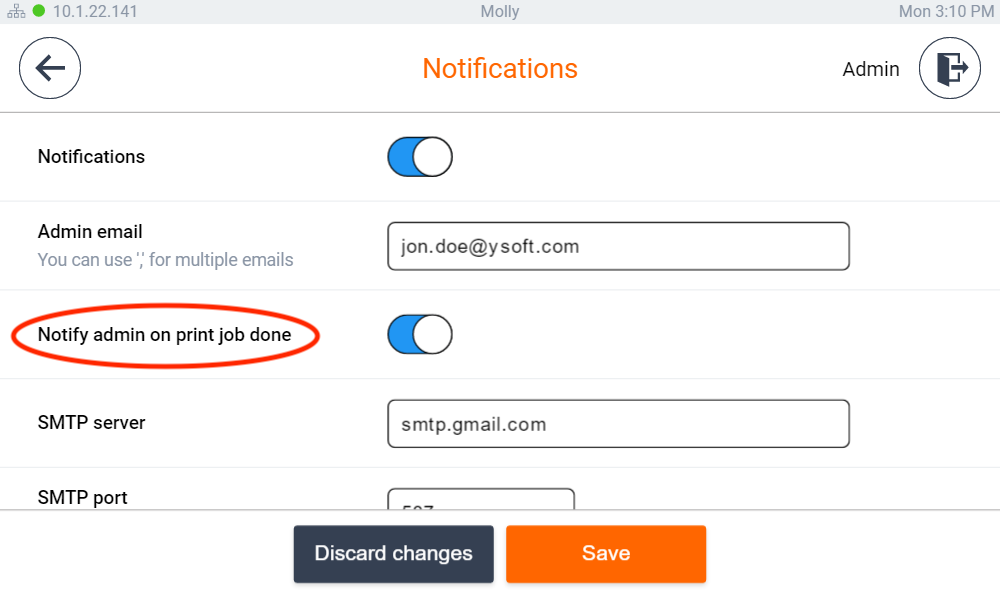Click the hint text about multiple emails
Screen dimensions: 1000x597
tap(166, 259)
